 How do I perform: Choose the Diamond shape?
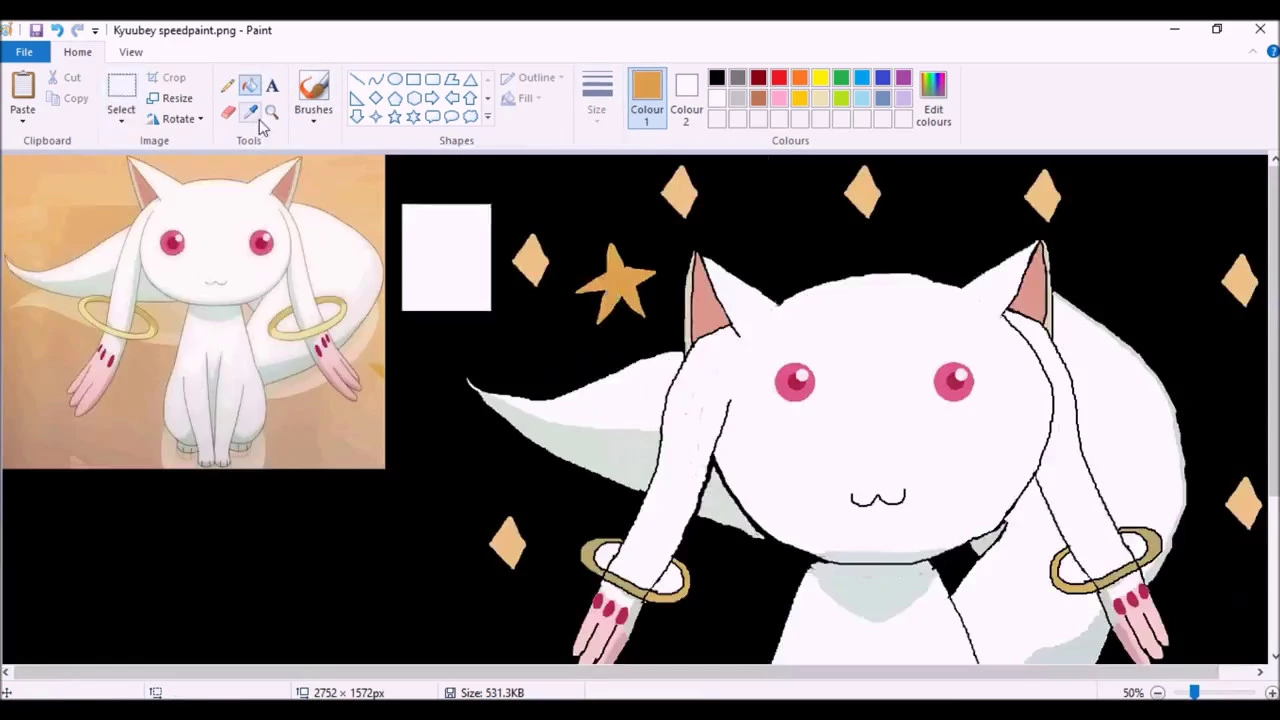376,98
